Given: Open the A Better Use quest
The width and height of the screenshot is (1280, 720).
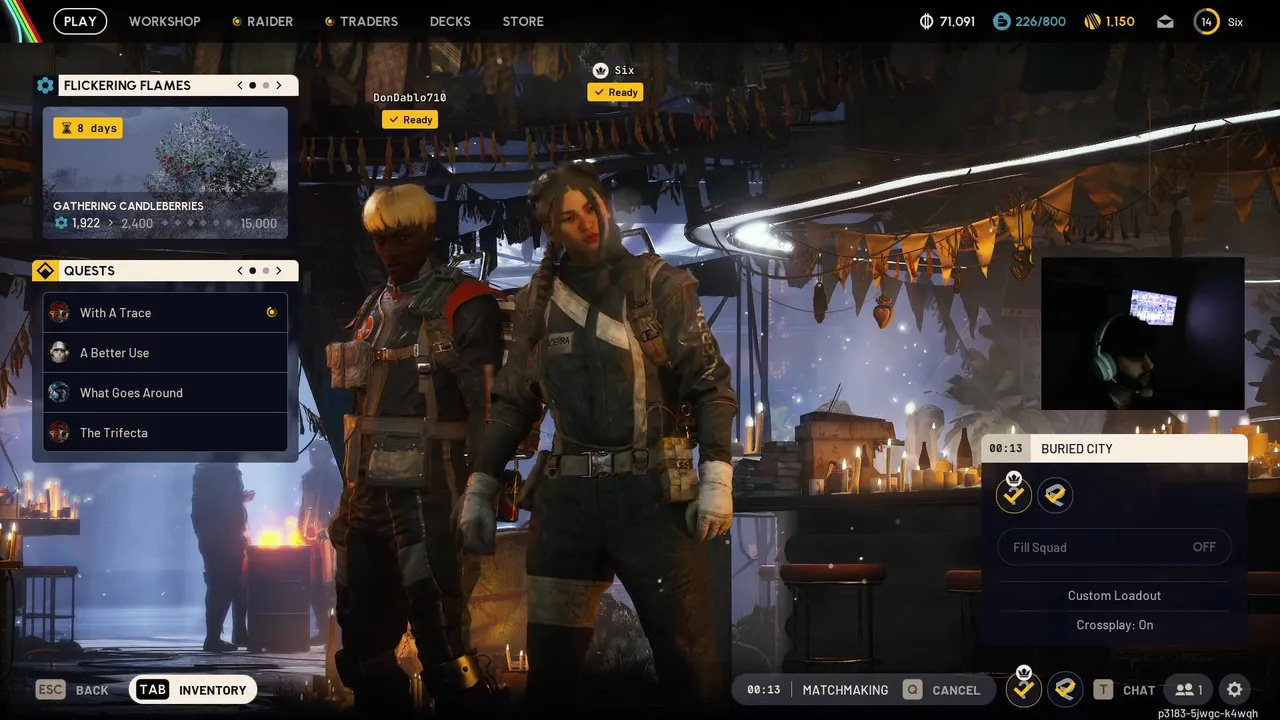Looking at the screenshot, I should (x=165, y=353).
